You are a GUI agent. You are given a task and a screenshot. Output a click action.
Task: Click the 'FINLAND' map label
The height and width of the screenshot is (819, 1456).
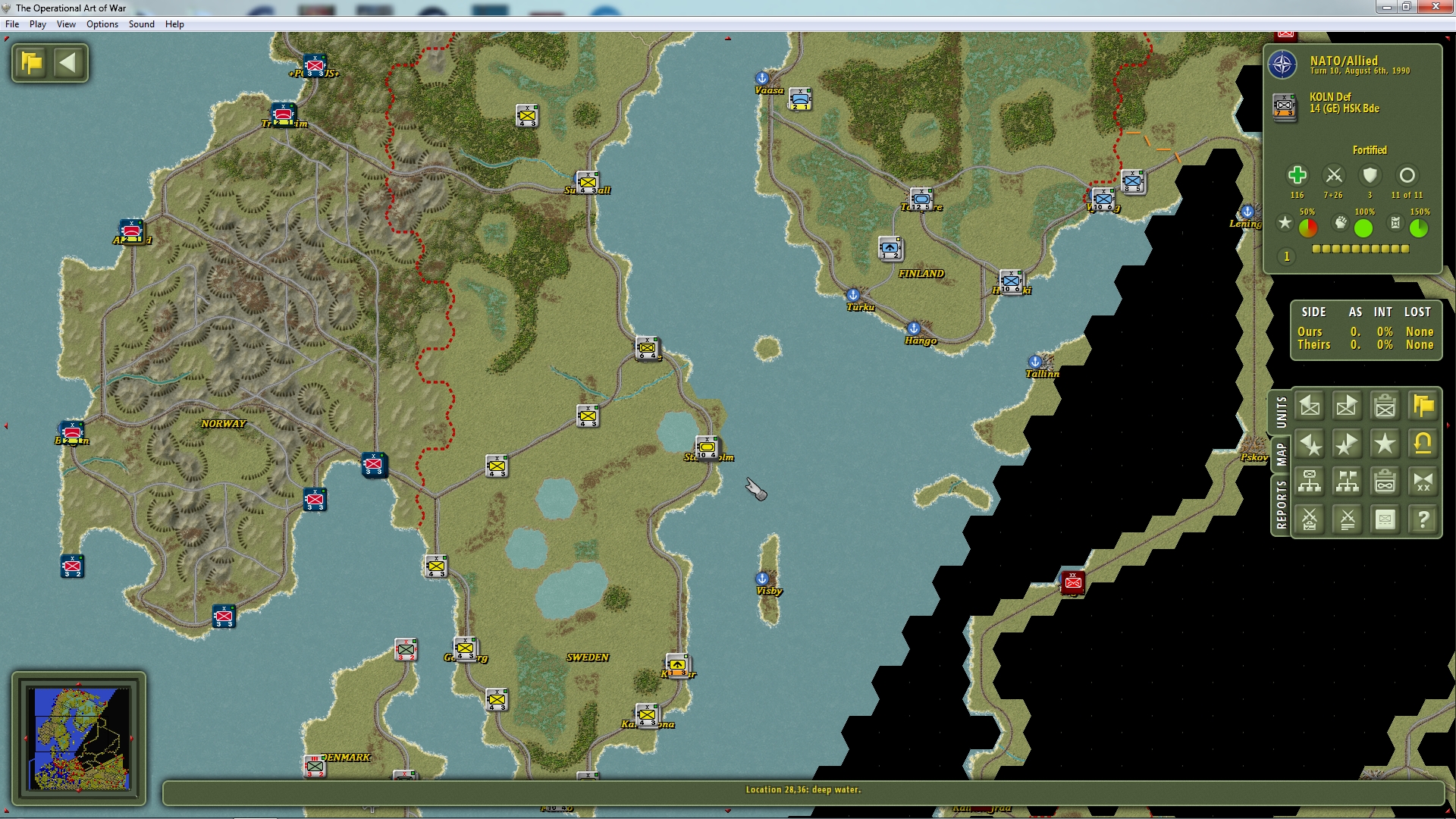[x=921, y=274]
